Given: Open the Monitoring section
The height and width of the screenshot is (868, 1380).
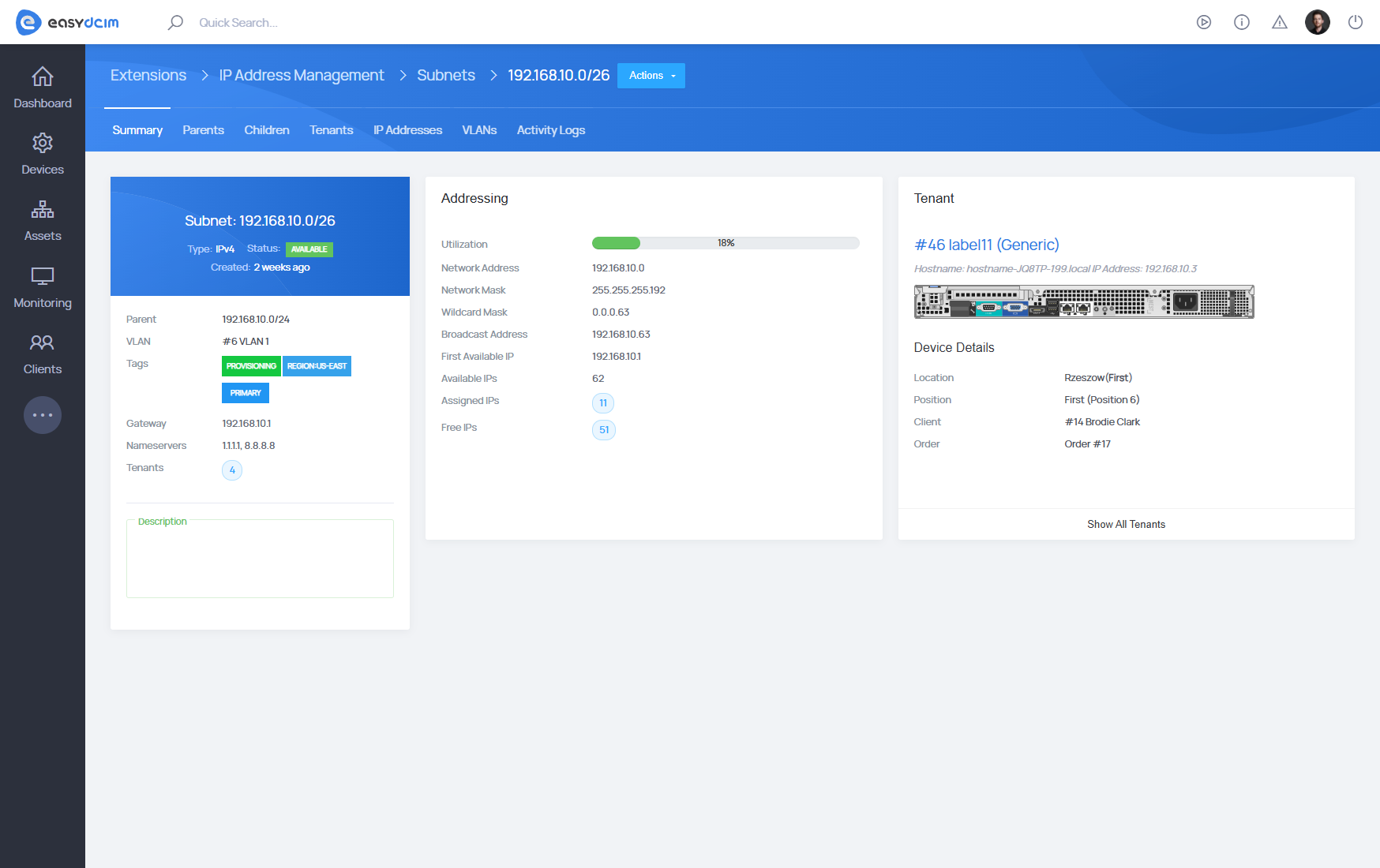Looking at the screenshot, I should [x=43, y=288].
